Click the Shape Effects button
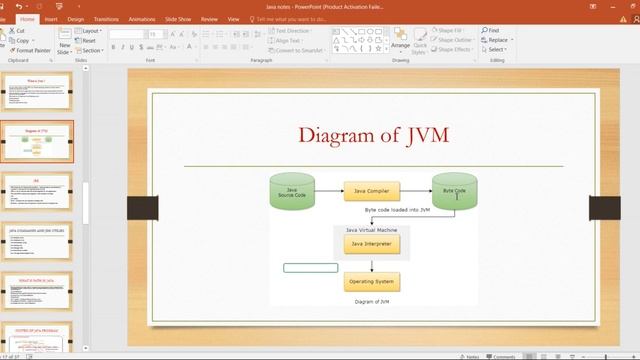Screen dimensions: 640x360 pyautogui.click(x=452, y=49)
